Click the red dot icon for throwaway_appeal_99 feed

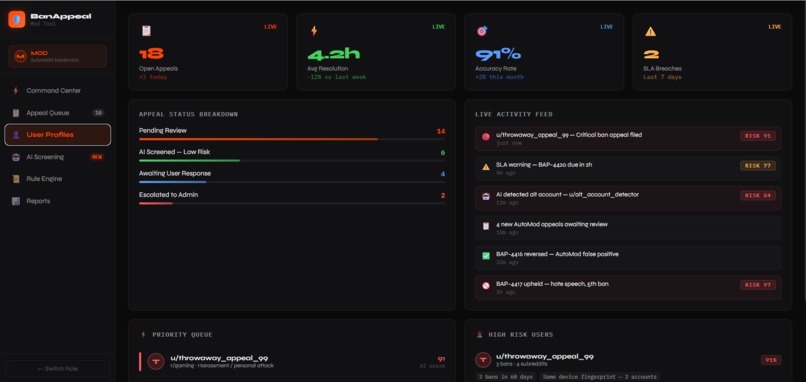click(486, 137)
